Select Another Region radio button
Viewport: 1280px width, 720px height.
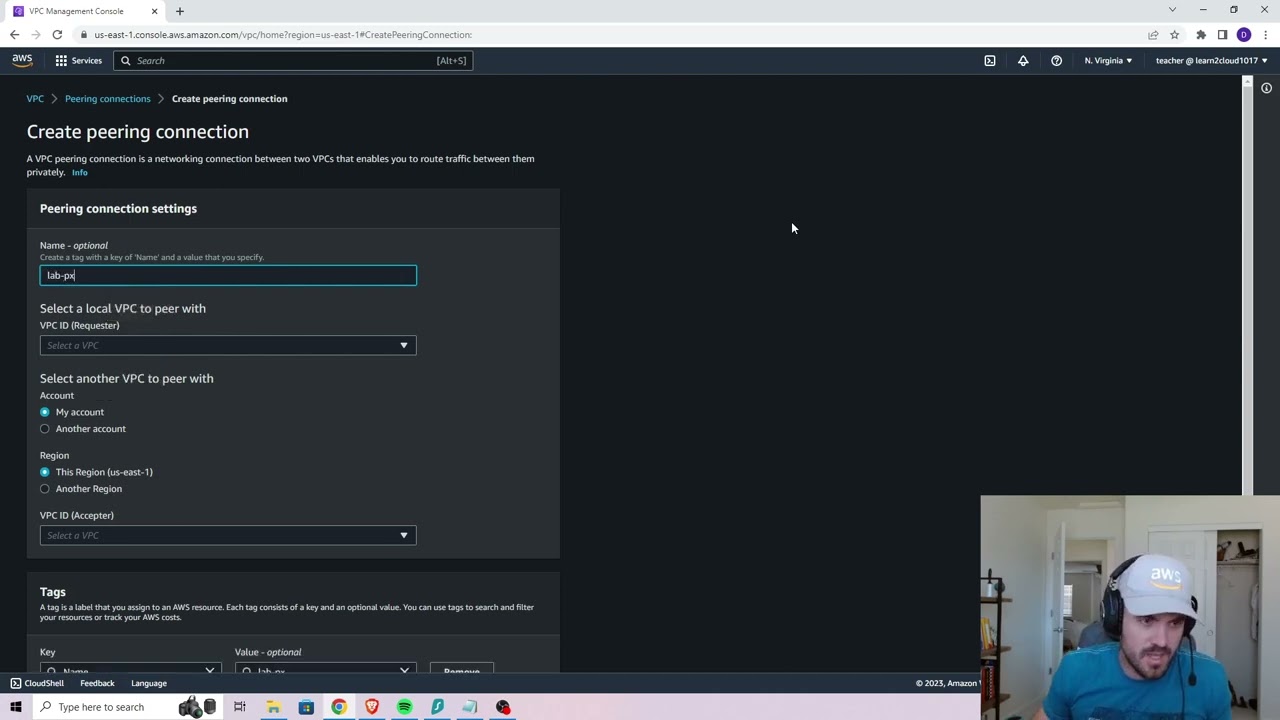tap(44, 489)
